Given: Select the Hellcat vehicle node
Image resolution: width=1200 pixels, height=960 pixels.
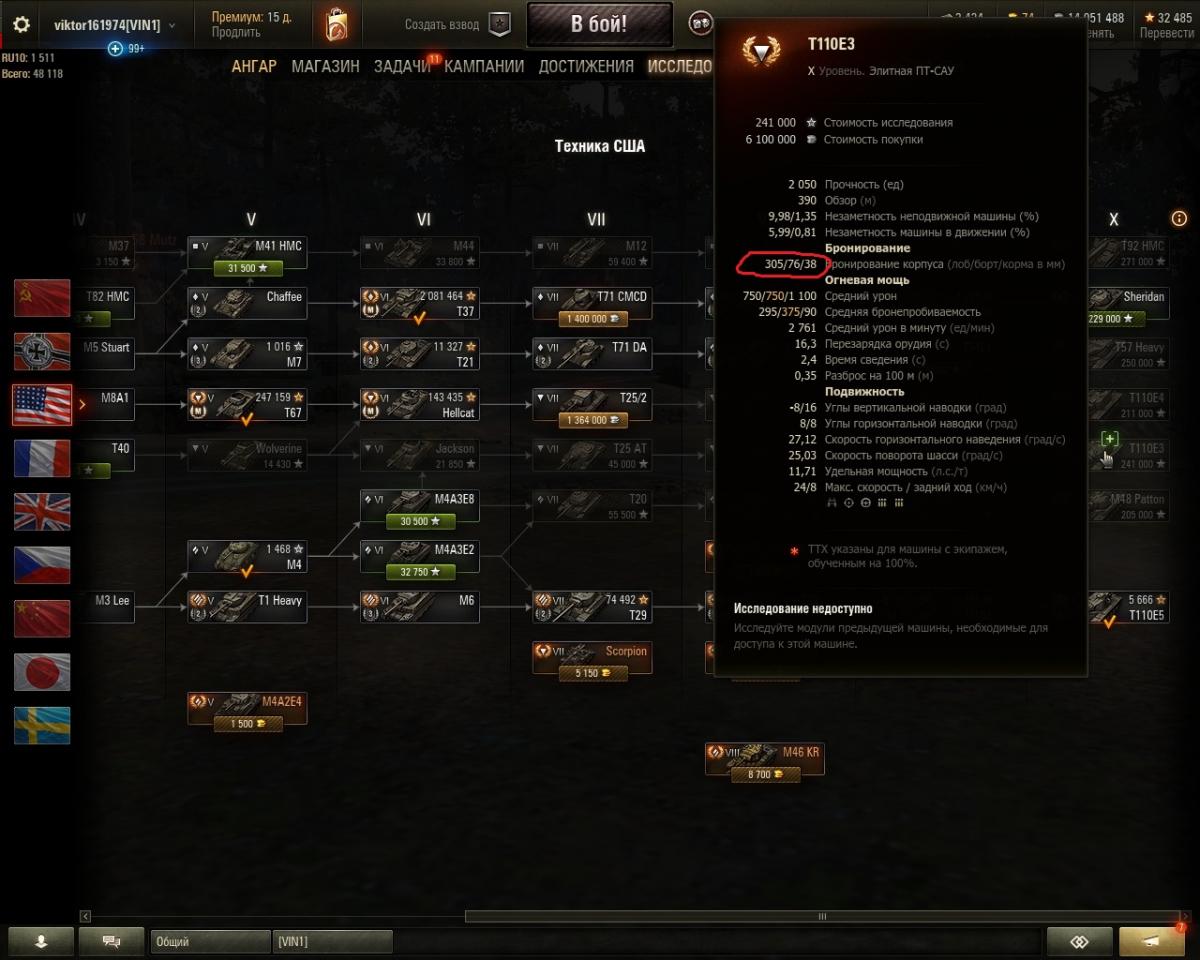Looking at the screenshot, I should [420, 404].
